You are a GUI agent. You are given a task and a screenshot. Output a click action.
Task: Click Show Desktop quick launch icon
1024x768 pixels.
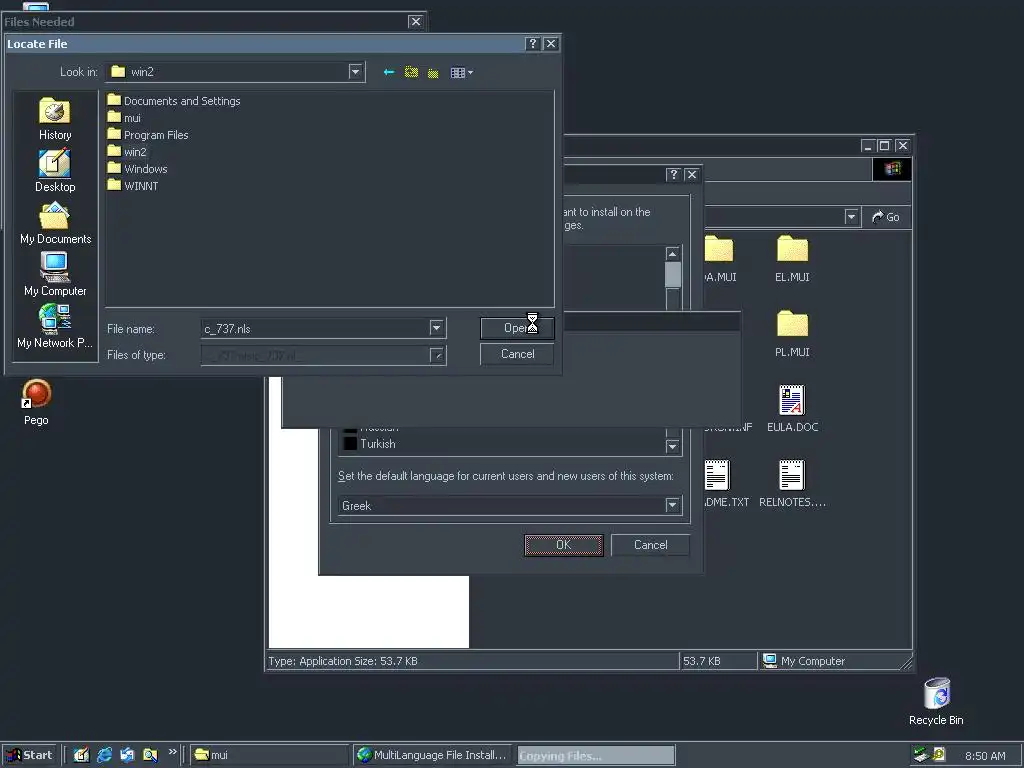(81, 755)
